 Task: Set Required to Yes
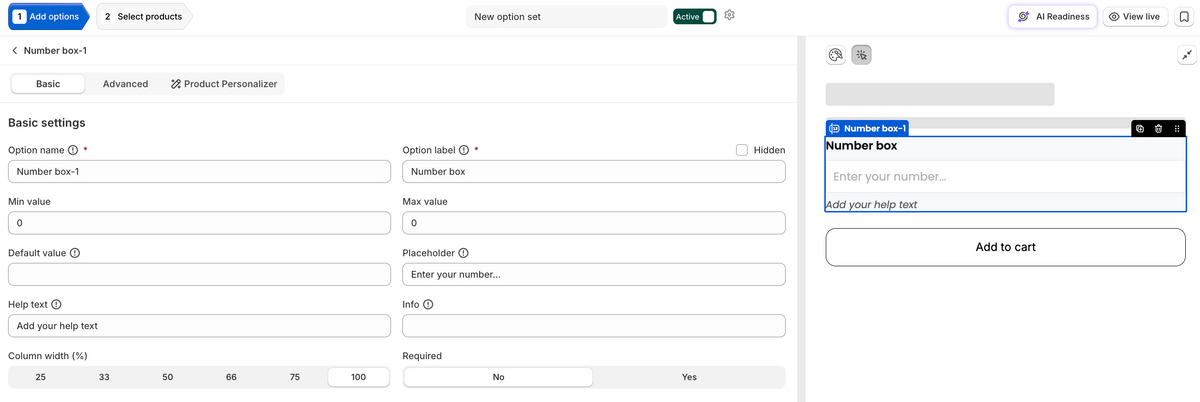click(689, 377)
